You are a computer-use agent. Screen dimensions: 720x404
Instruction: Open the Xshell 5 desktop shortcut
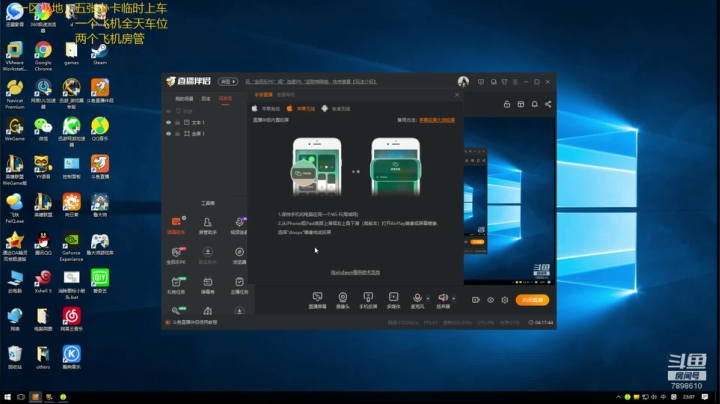click(x=43, y=281)
